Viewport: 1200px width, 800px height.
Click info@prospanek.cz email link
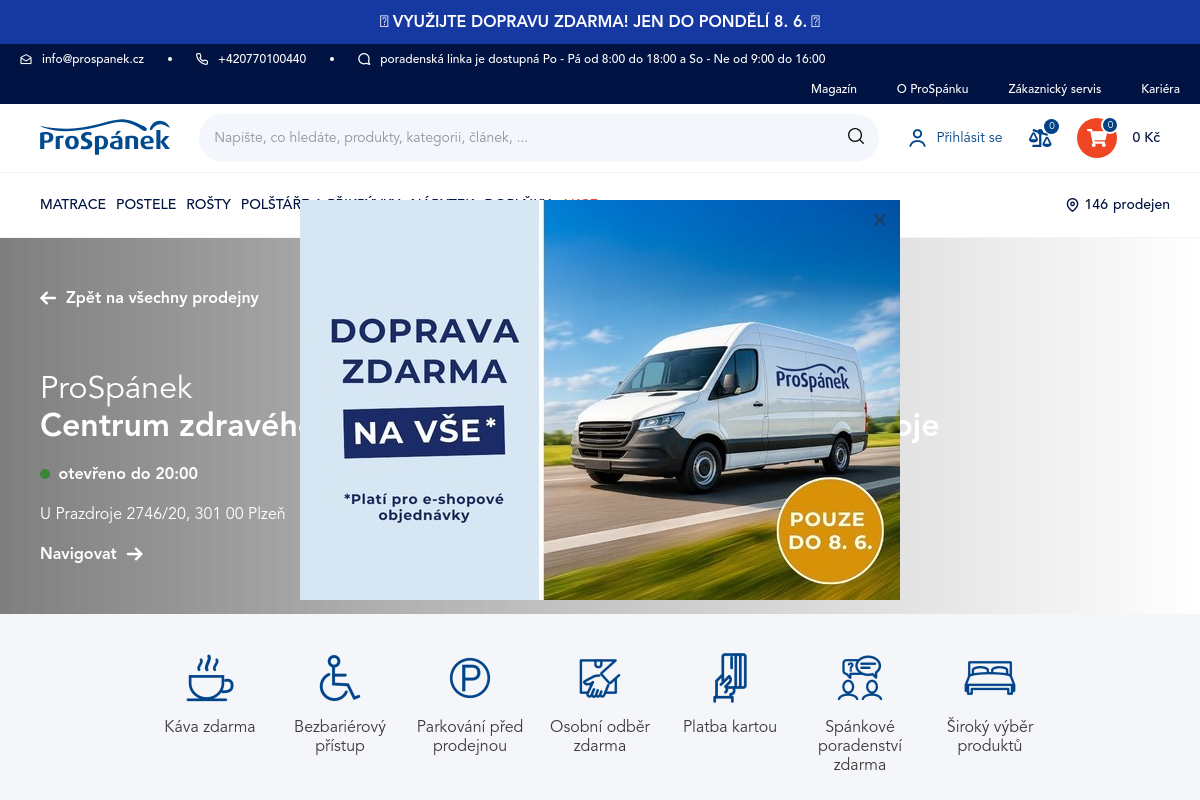[93, 59]
